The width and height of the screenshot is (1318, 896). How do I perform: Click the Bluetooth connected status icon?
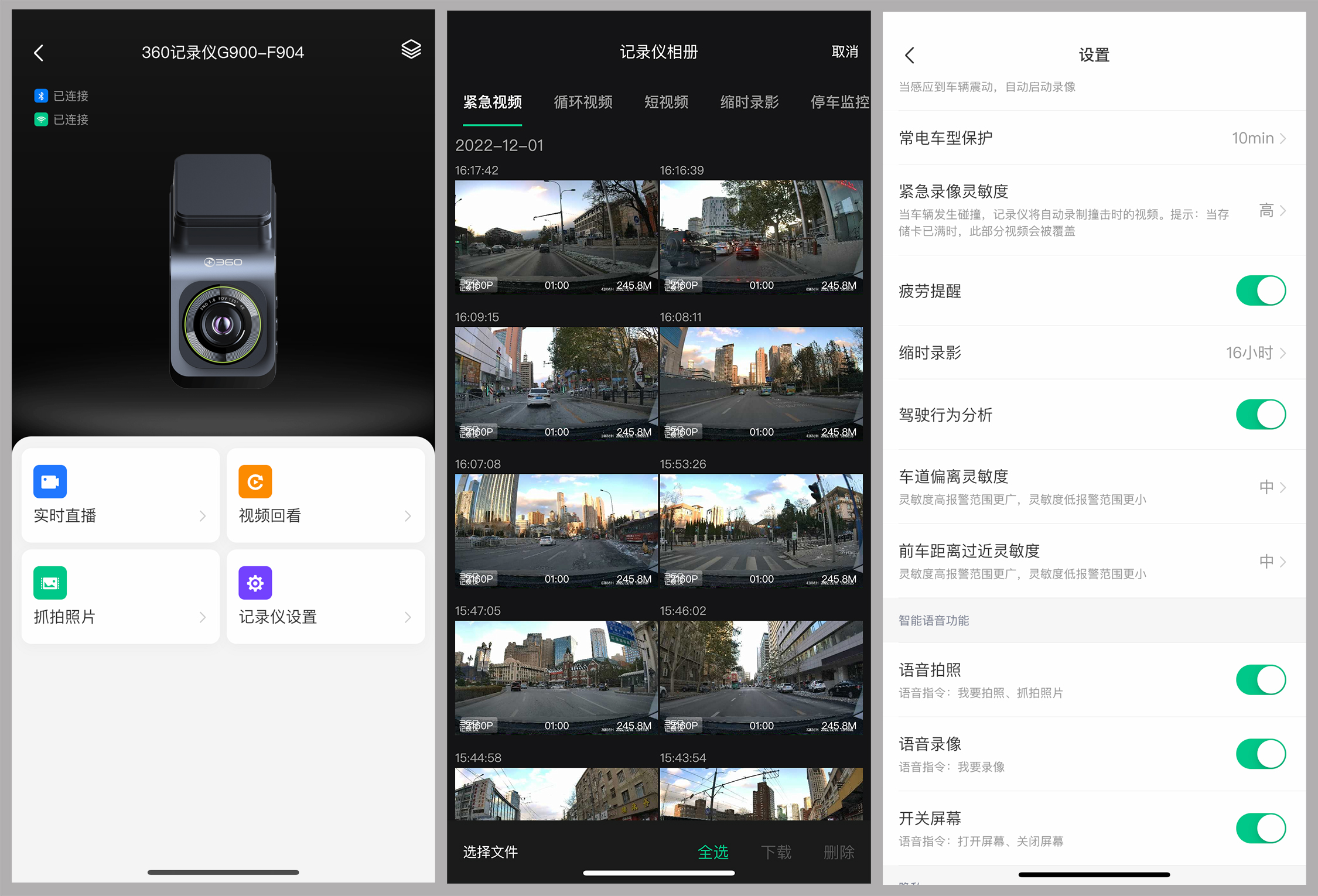pyautogui.click(x=41, y=95)
